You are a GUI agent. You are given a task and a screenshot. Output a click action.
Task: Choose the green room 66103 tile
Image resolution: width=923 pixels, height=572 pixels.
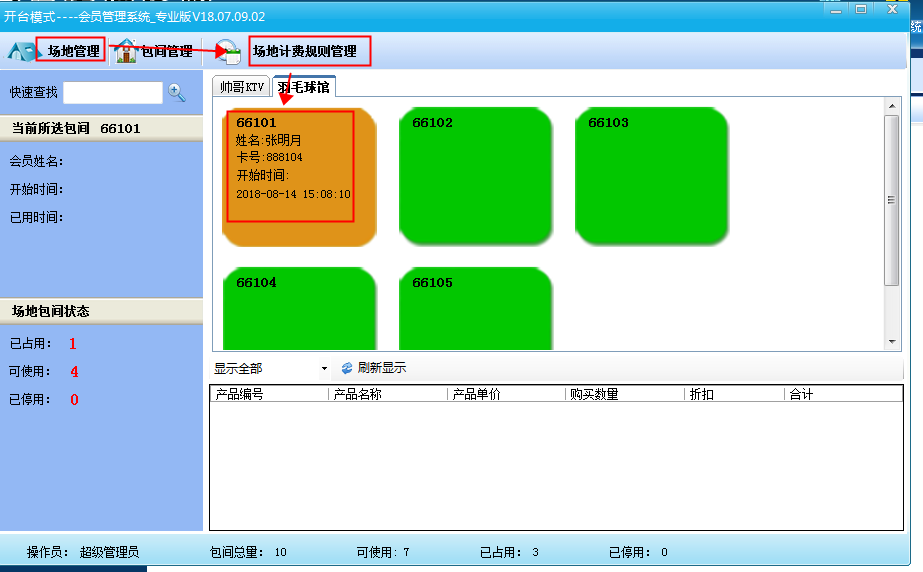tap(651, 177)
